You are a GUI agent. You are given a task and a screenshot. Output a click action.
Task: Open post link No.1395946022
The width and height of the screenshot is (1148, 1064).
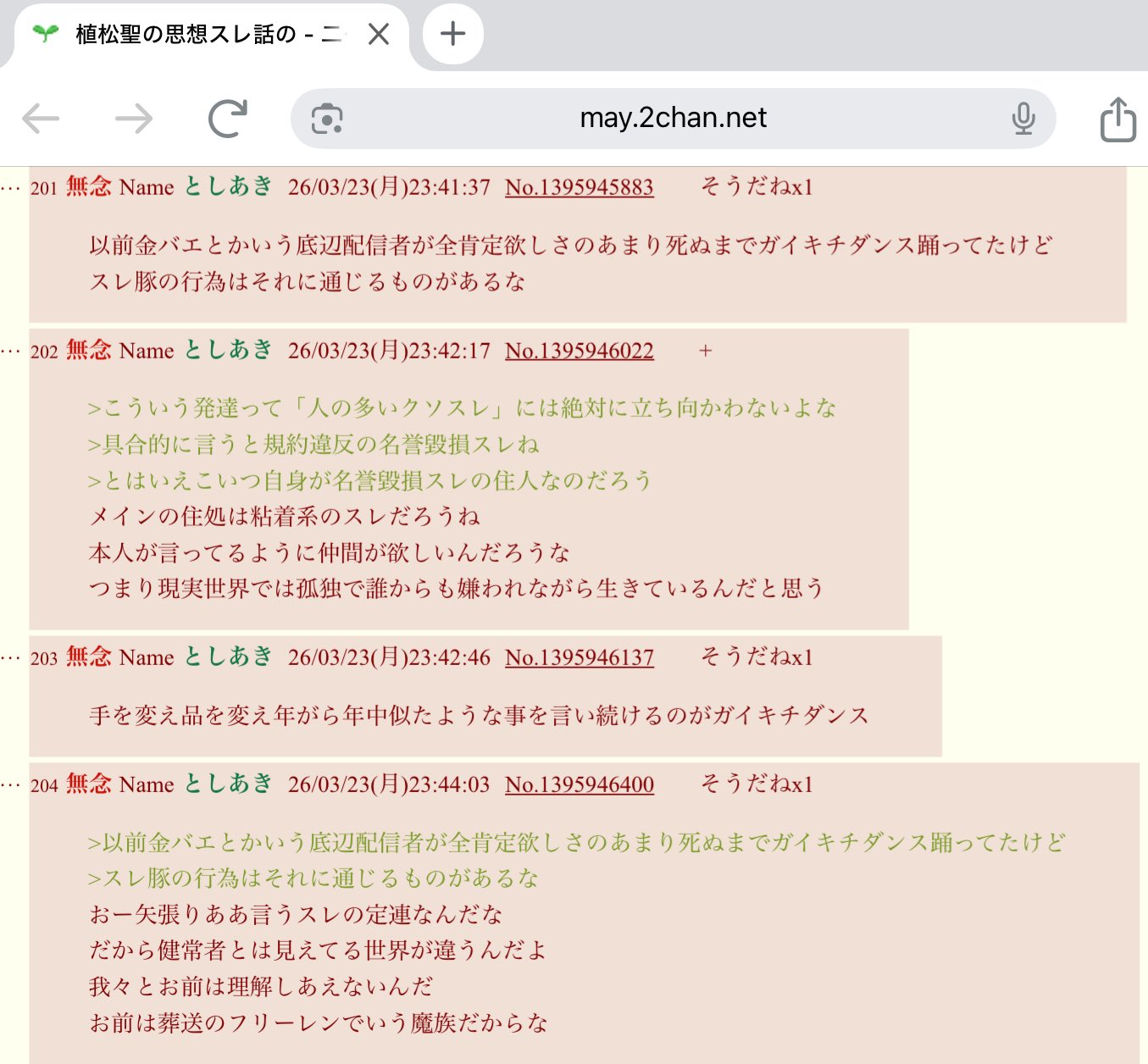click(x=580, y=351)
